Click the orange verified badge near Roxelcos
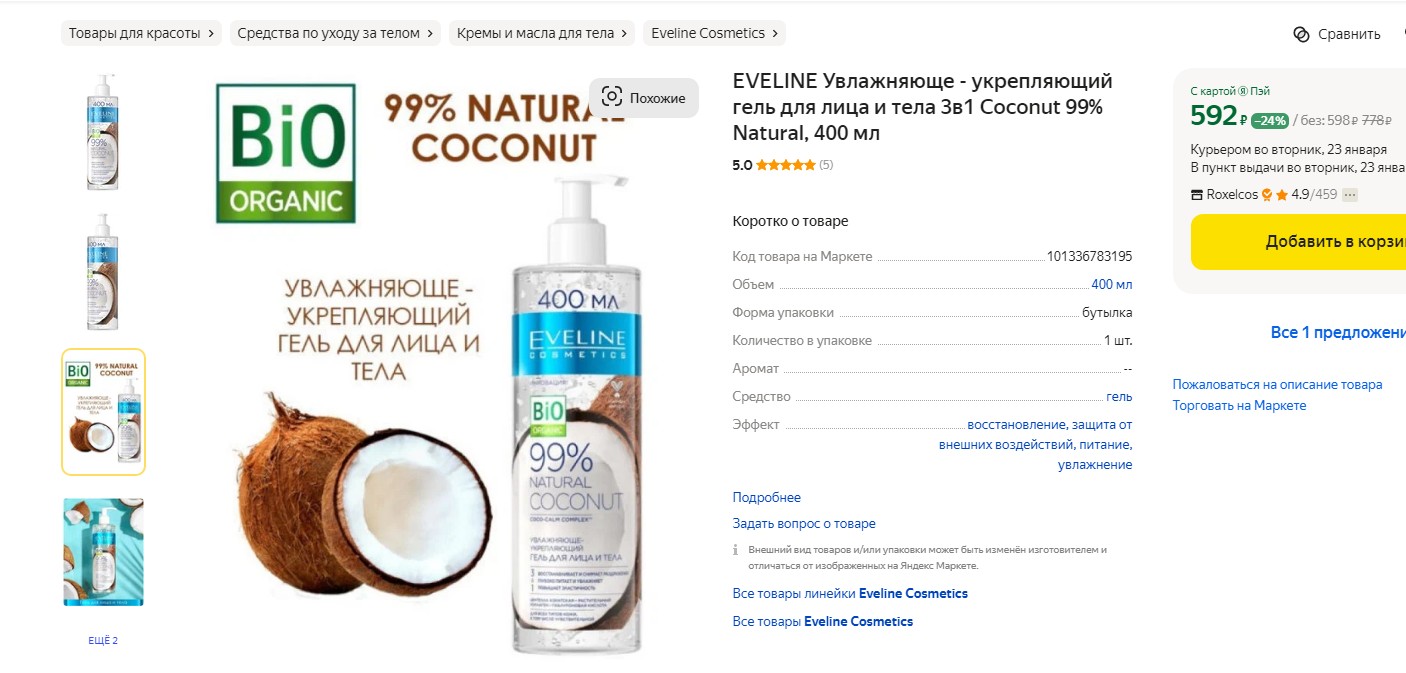The height and width of the screenshot is (673, 1406). click(x=1267, y=195)
